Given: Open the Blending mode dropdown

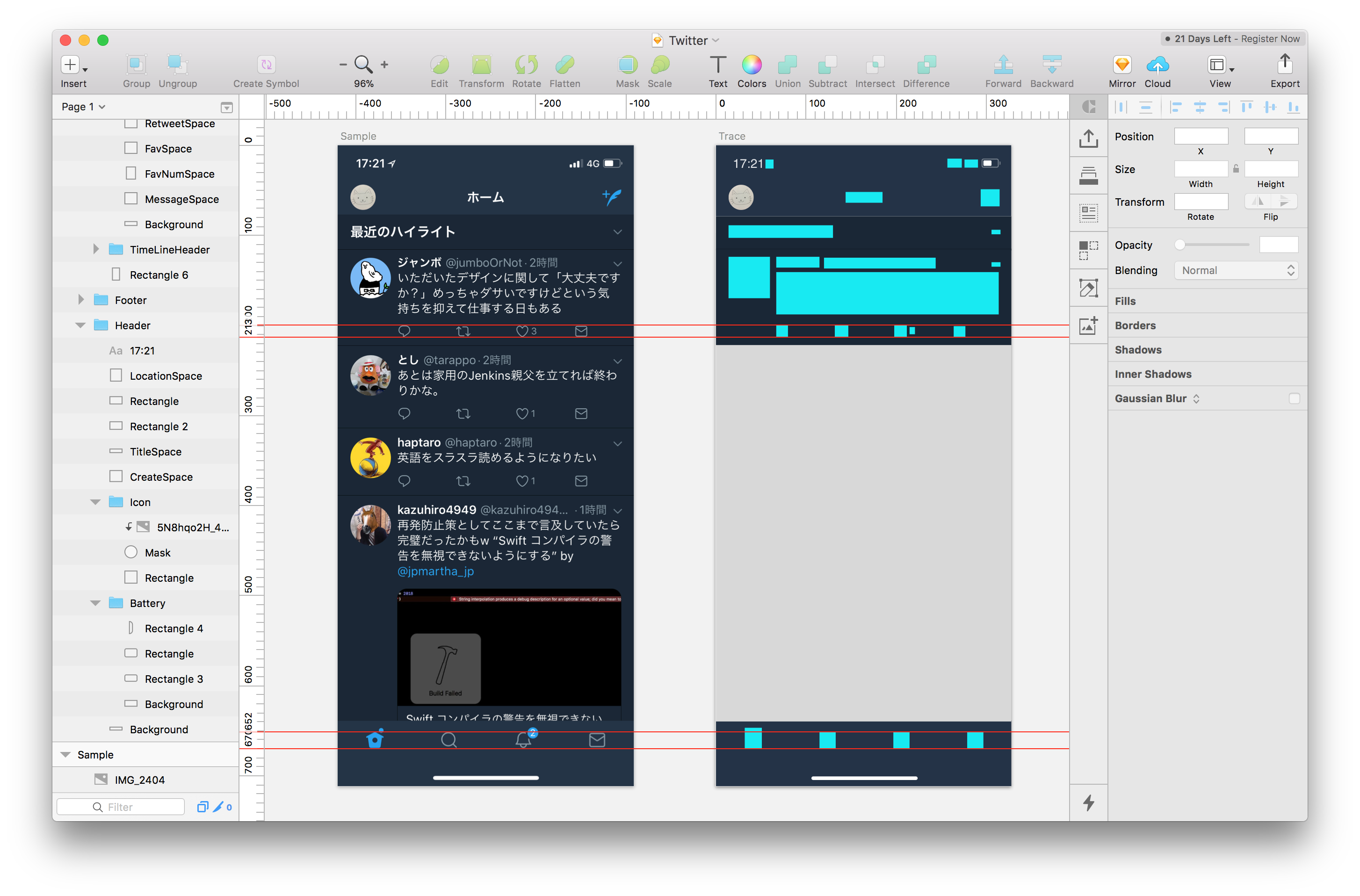Looking at the screenshot, I should pos(1236,270).
